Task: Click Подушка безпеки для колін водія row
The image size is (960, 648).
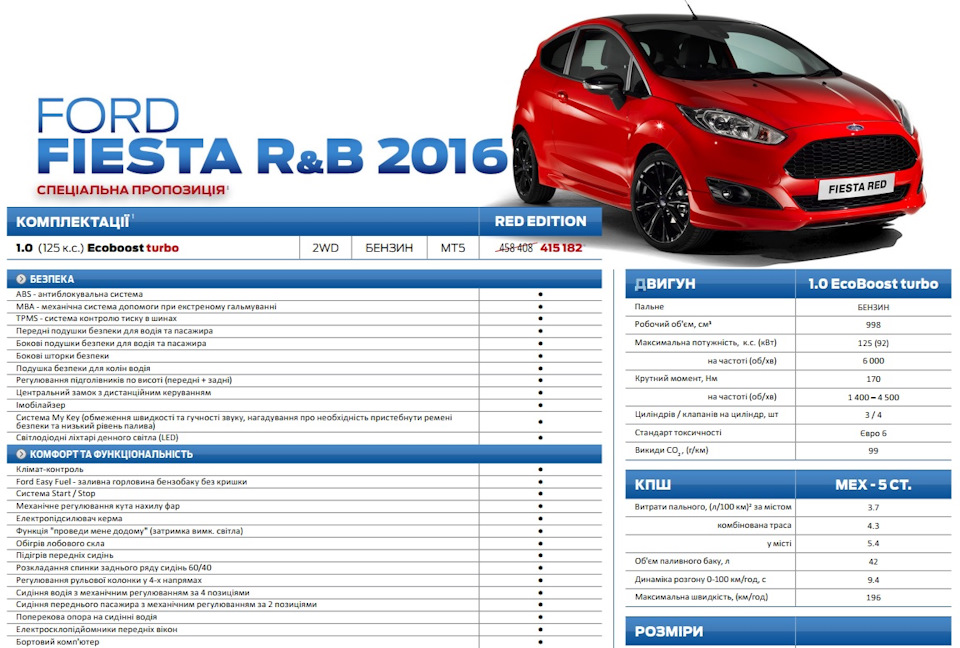Action: (304, 368)
